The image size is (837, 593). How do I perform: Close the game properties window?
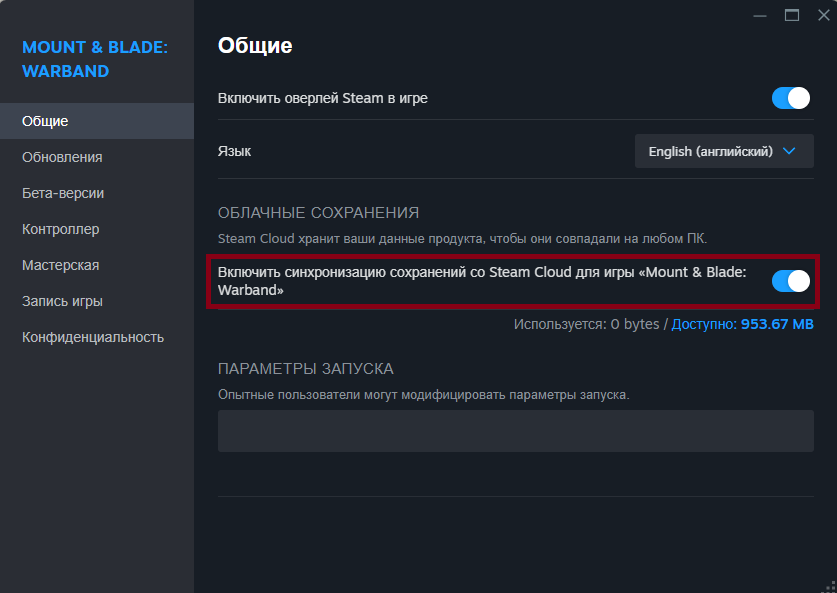pos(823,14)
